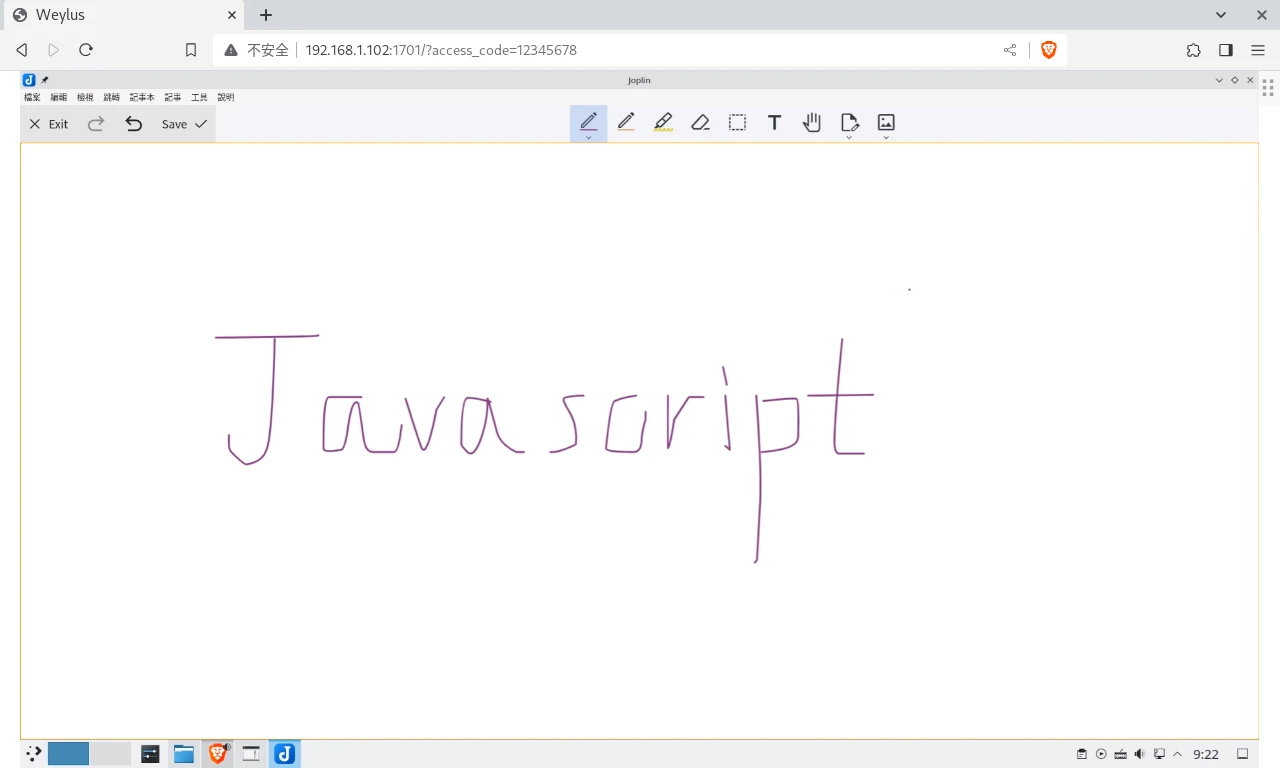The height and width of the screenshot is (768, 1280).
Task: Toggle the browser sidebar panel
Action: coord(1226,50)
